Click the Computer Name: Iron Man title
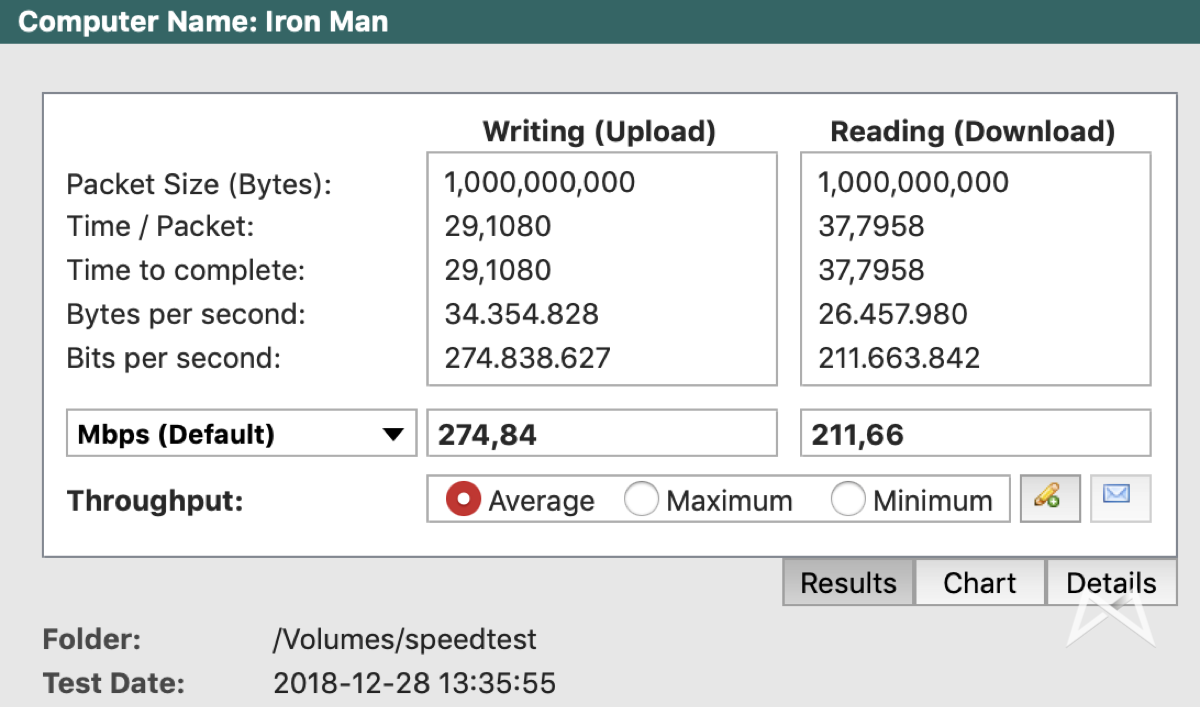This screenshot has width=1200, height=707. tap(203, 21)
